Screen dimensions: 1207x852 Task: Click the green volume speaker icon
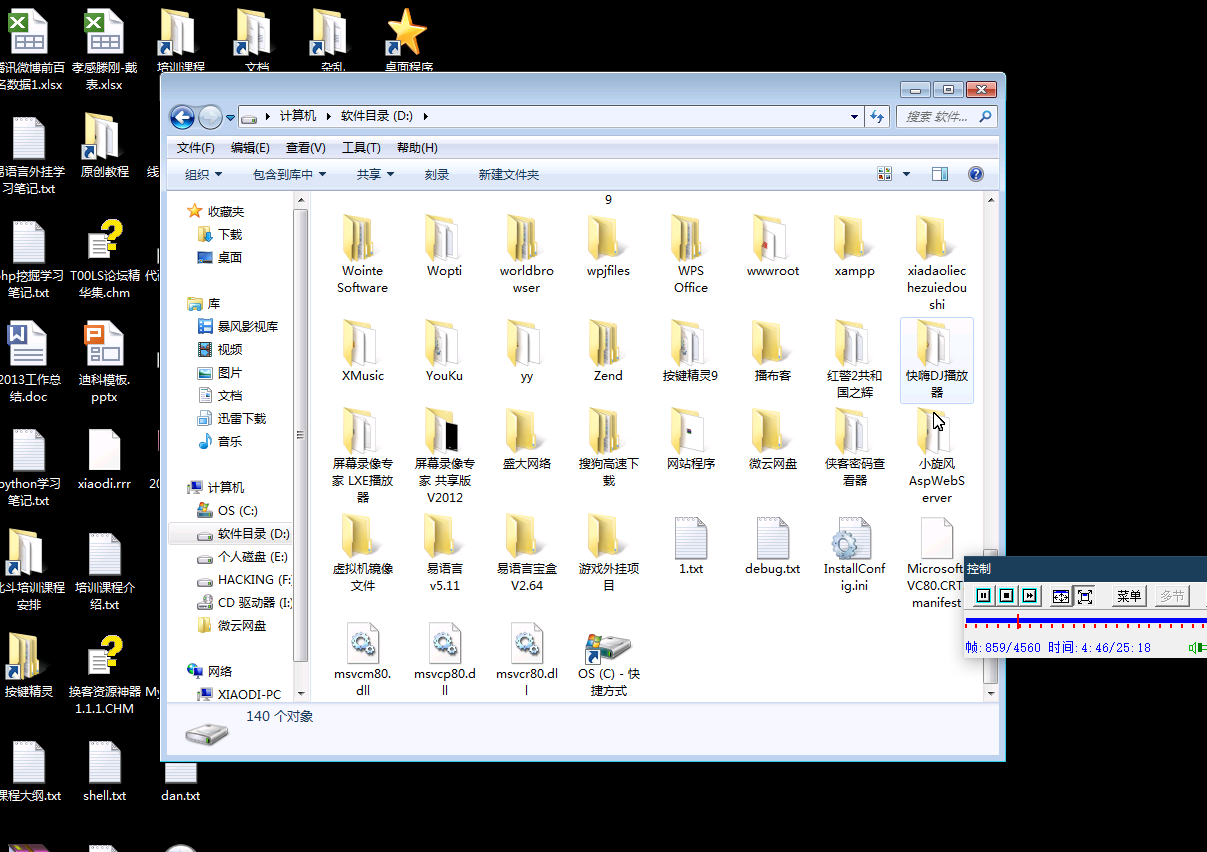(1195, 648)
